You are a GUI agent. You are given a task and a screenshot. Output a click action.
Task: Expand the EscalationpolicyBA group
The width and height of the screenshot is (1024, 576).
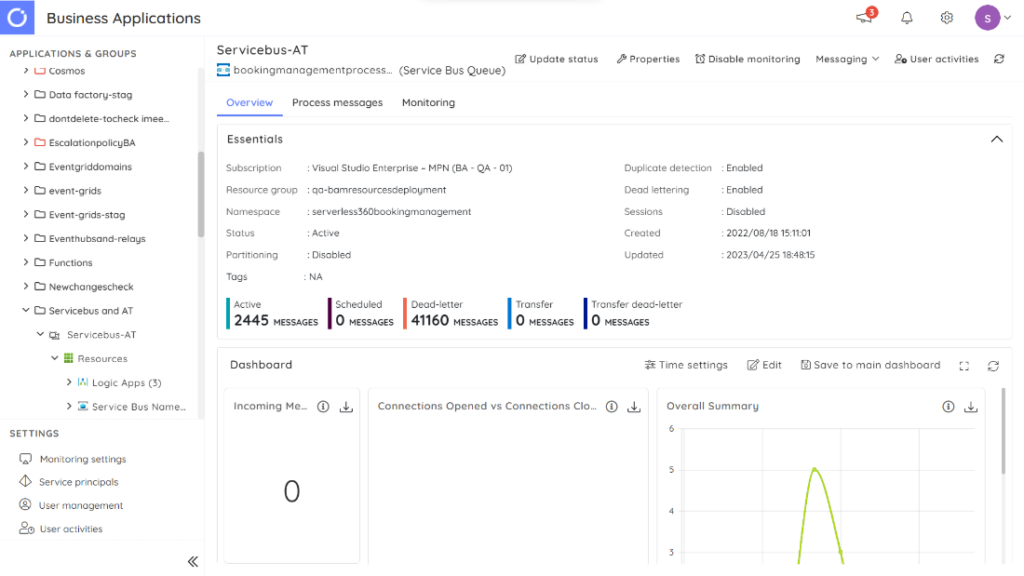click(25, 142)
